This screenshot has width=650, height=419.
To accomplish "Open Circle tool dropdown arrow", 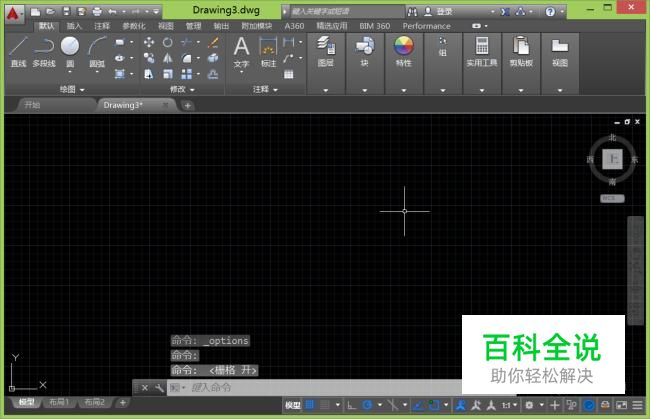I will 70,72.
